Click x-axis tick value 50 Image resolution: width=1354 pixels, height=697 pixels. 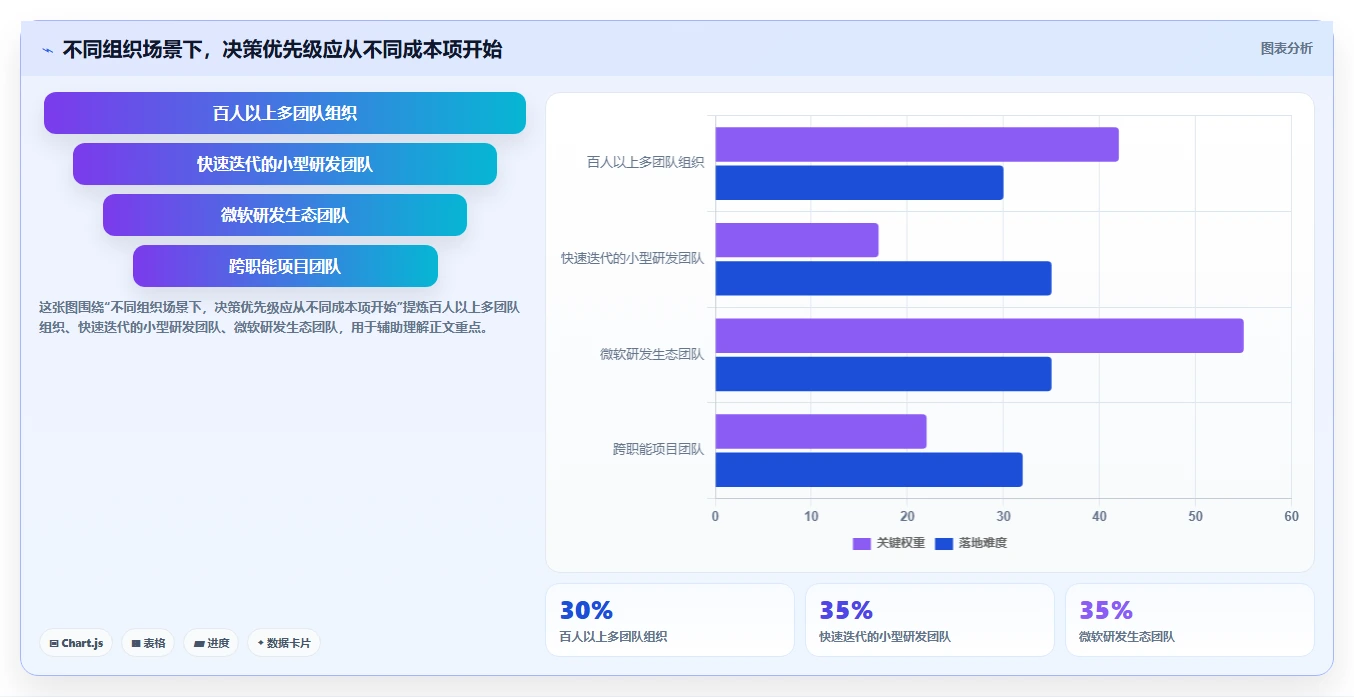coord(1195,516)
